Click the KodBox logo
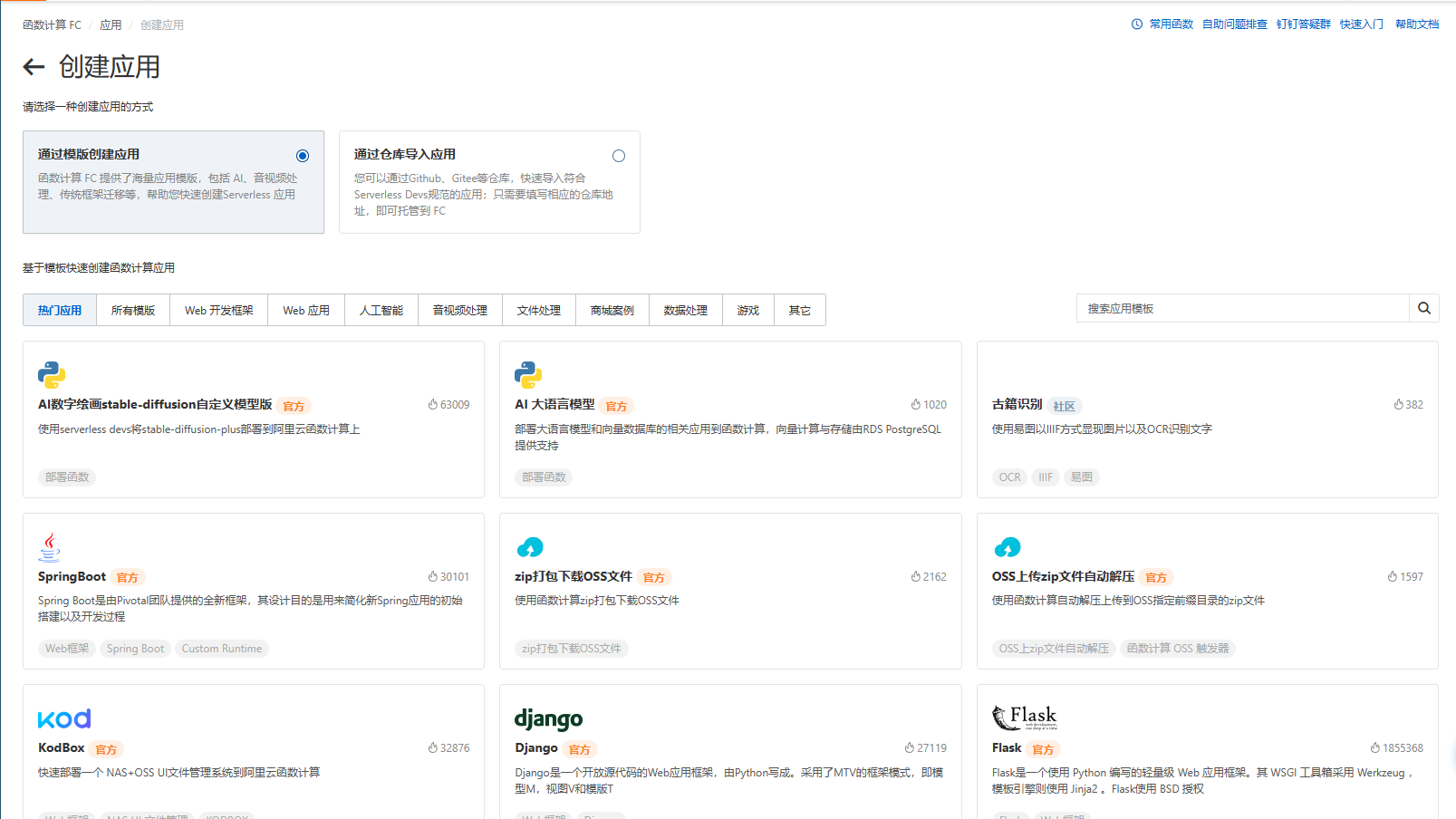The height and width of the screenshot is (819, 1456). [x=64, y=718]
